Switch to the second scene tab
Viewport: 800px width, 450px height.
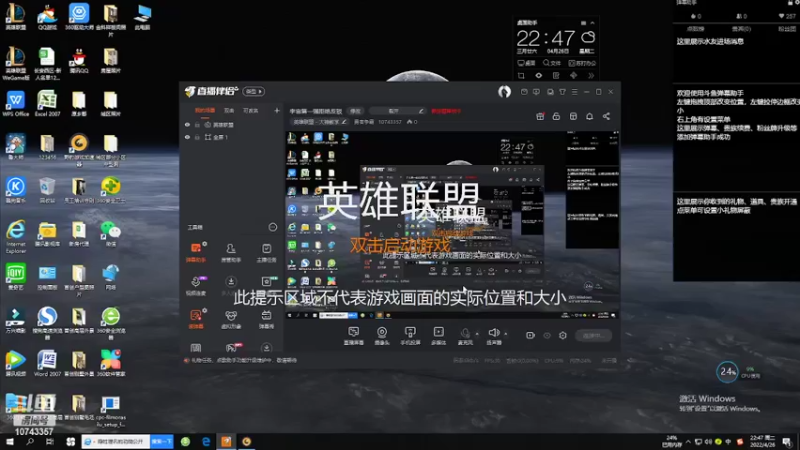click(x=229, y=110)
